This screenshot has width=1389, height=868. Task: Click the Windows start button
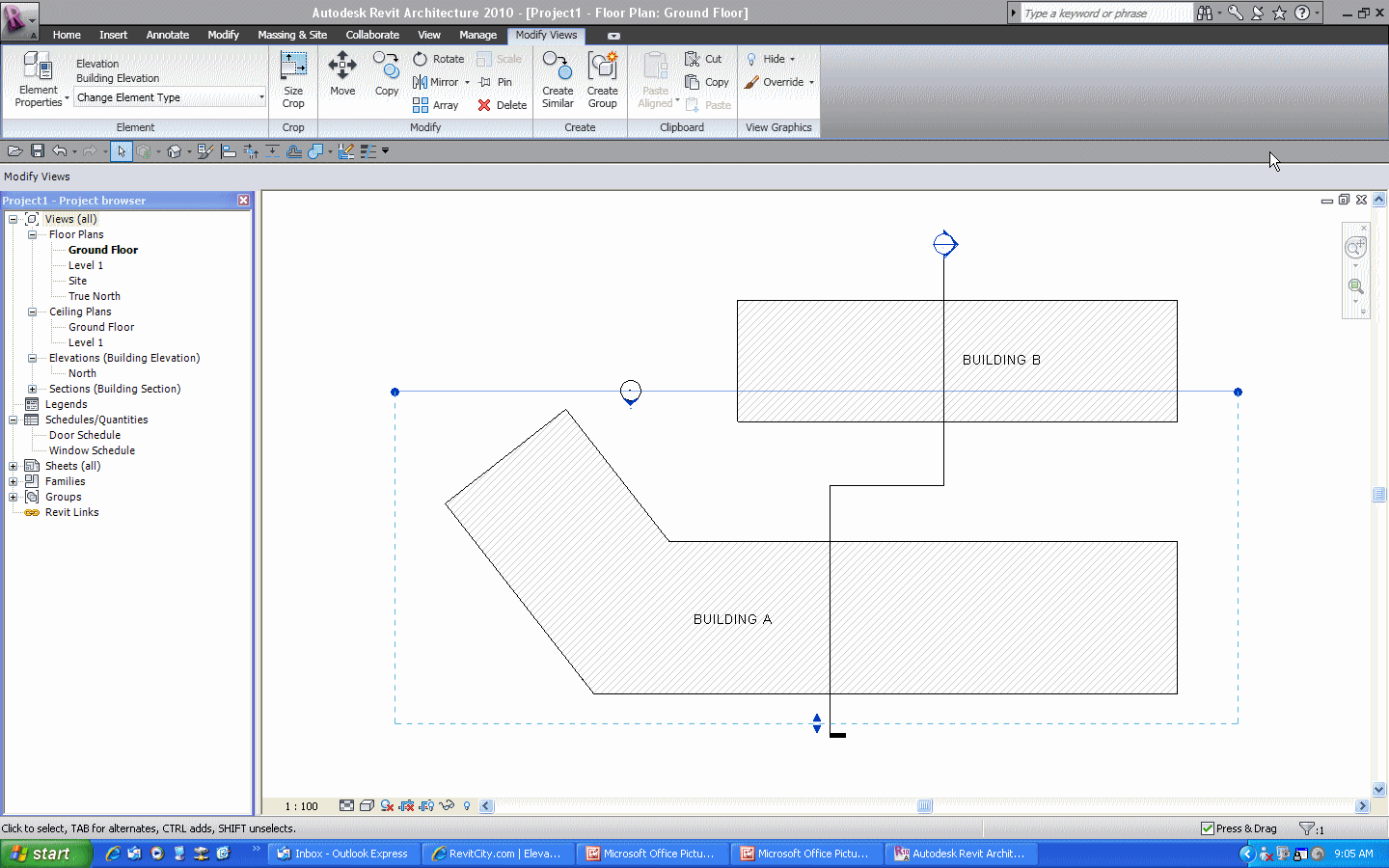tap(45, 854)
